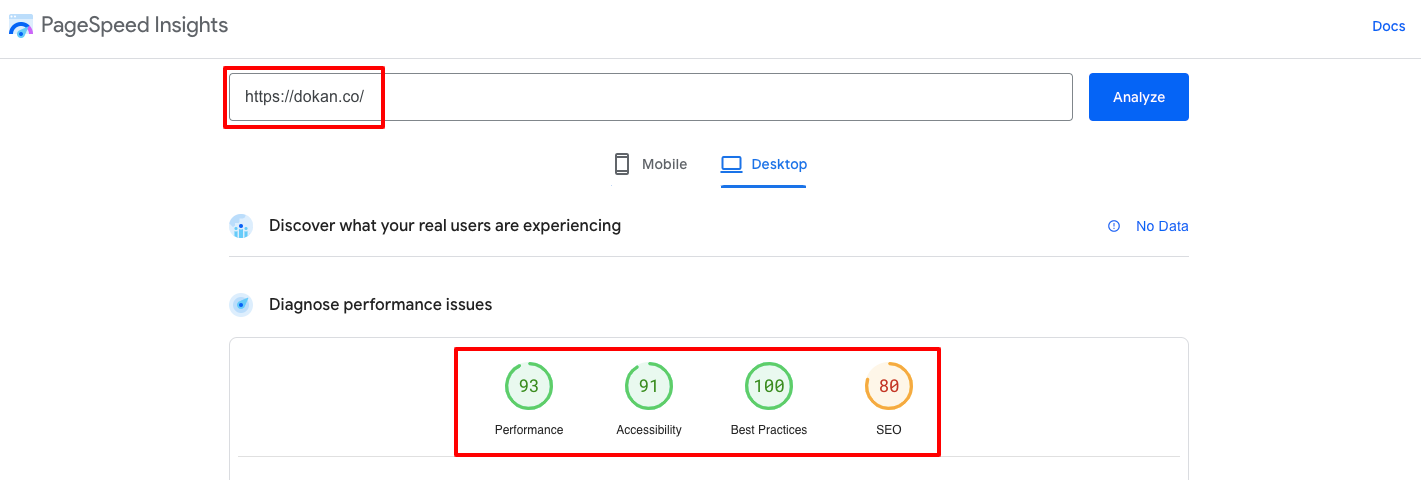The image size is (1421, 480).
Task: Click "Discover what your real users are experiencing" heading
Action: [445, 226]
